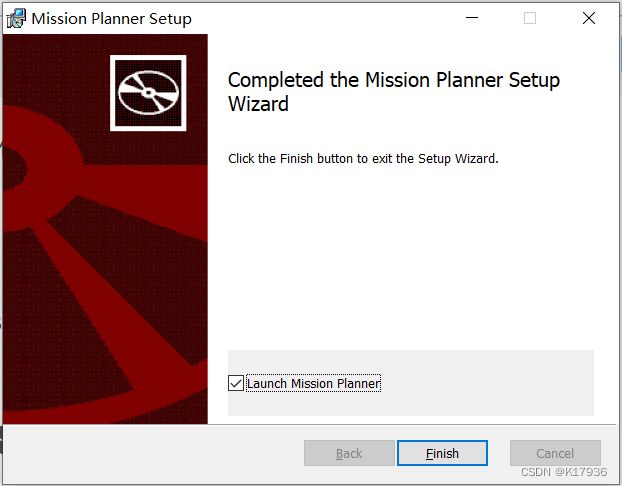Uncheck the Launch Mission Planner checkbox
Viewport: 622px width, 486px height.
(236, 383)
